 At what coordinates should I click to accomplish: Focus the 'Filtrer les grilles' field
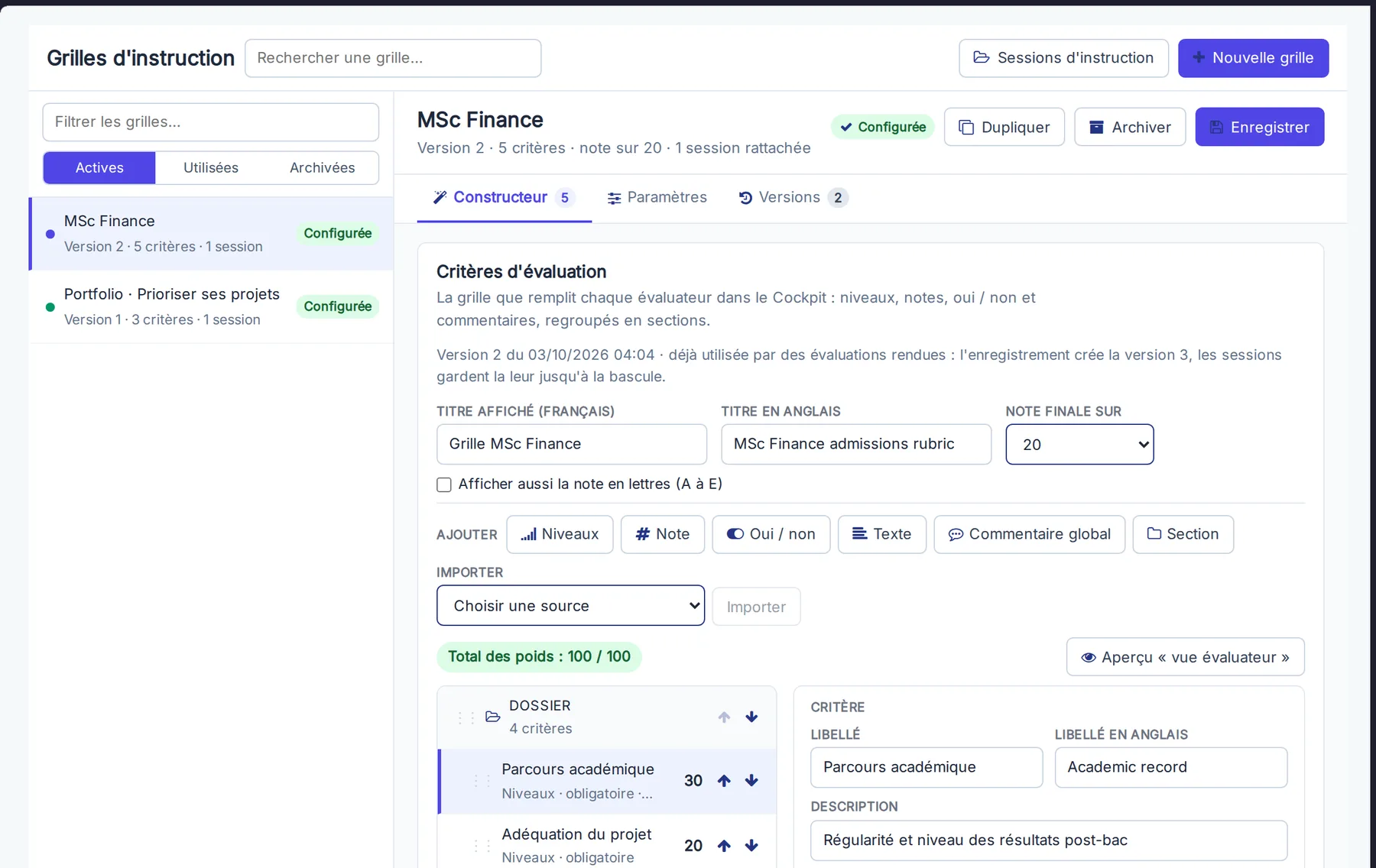click(x=211, y=122)
